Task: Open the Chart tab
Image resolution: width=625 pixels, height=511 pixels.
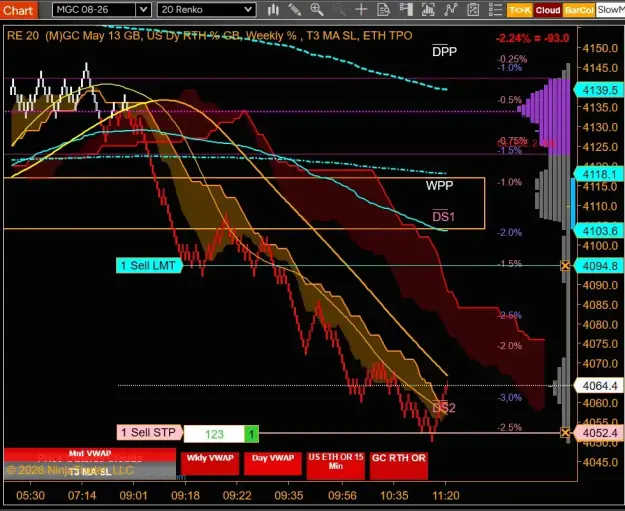Action: click(x=18, y=10)
